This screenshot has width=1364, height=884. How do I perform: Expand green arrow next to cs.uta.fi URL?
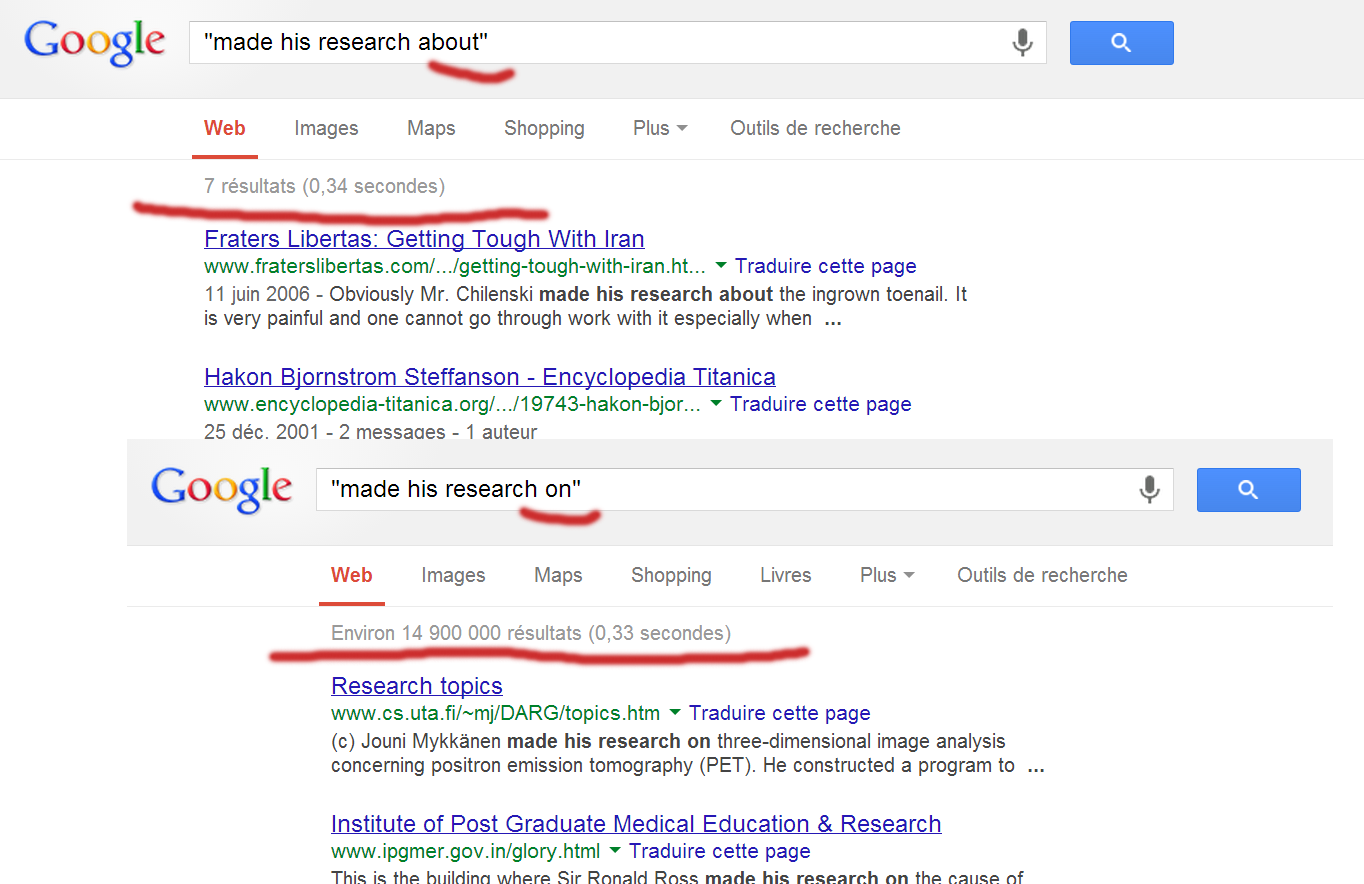pos(674,714)
